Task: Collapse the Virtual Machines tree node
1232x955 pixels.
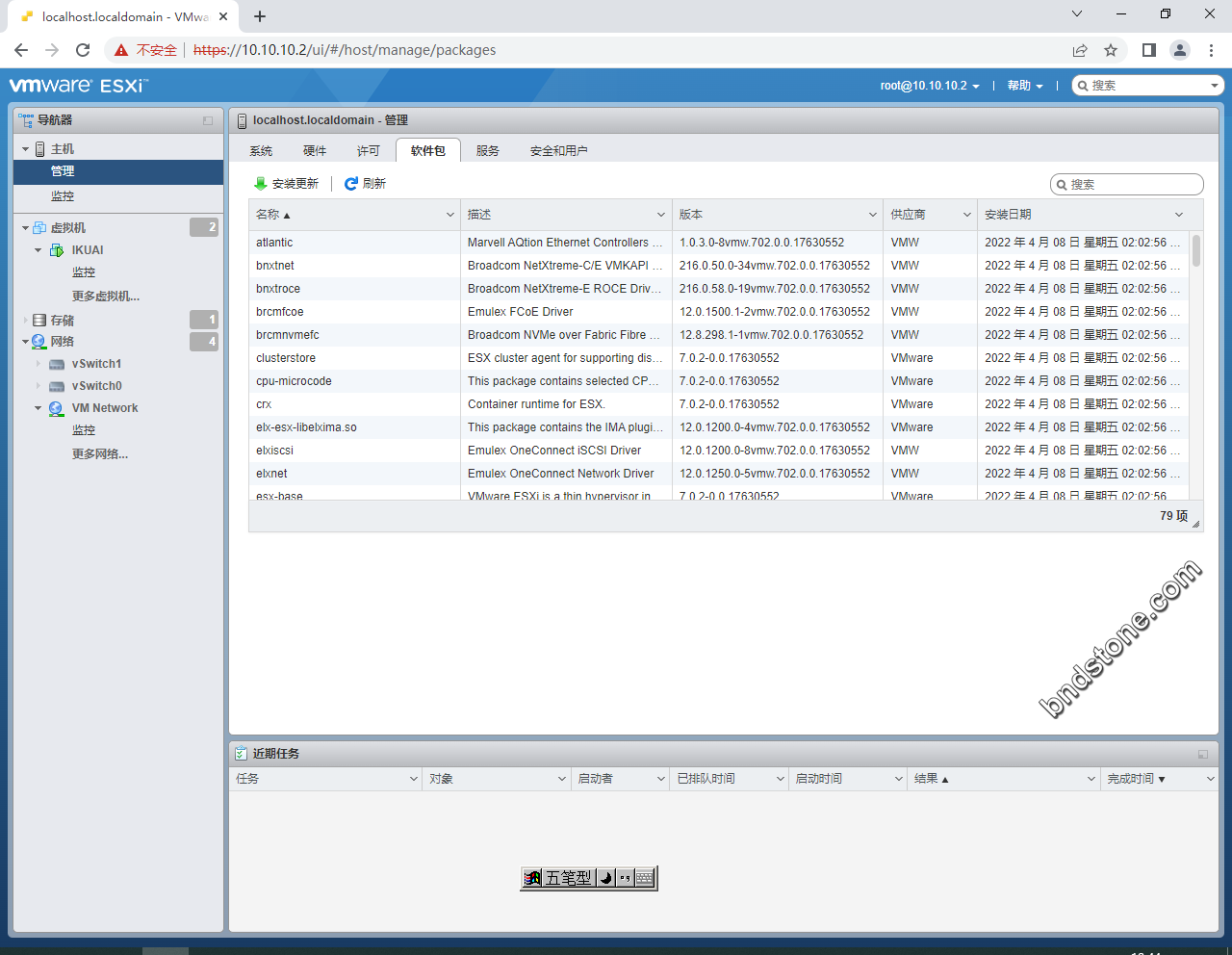Action: (x=25, y=228)
